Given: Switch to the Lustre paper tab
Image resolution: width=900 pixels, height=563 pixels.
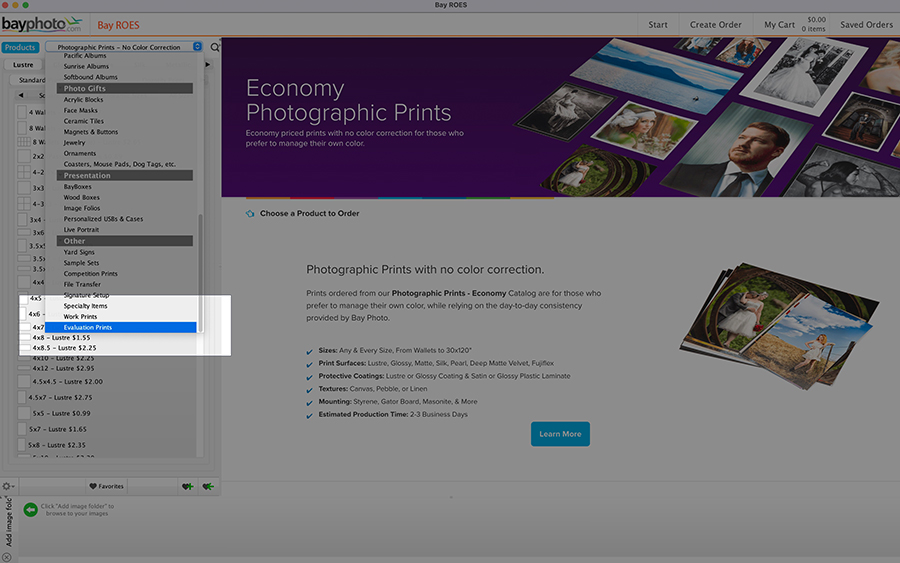Looking at the screenshot, I should [23, 64].
